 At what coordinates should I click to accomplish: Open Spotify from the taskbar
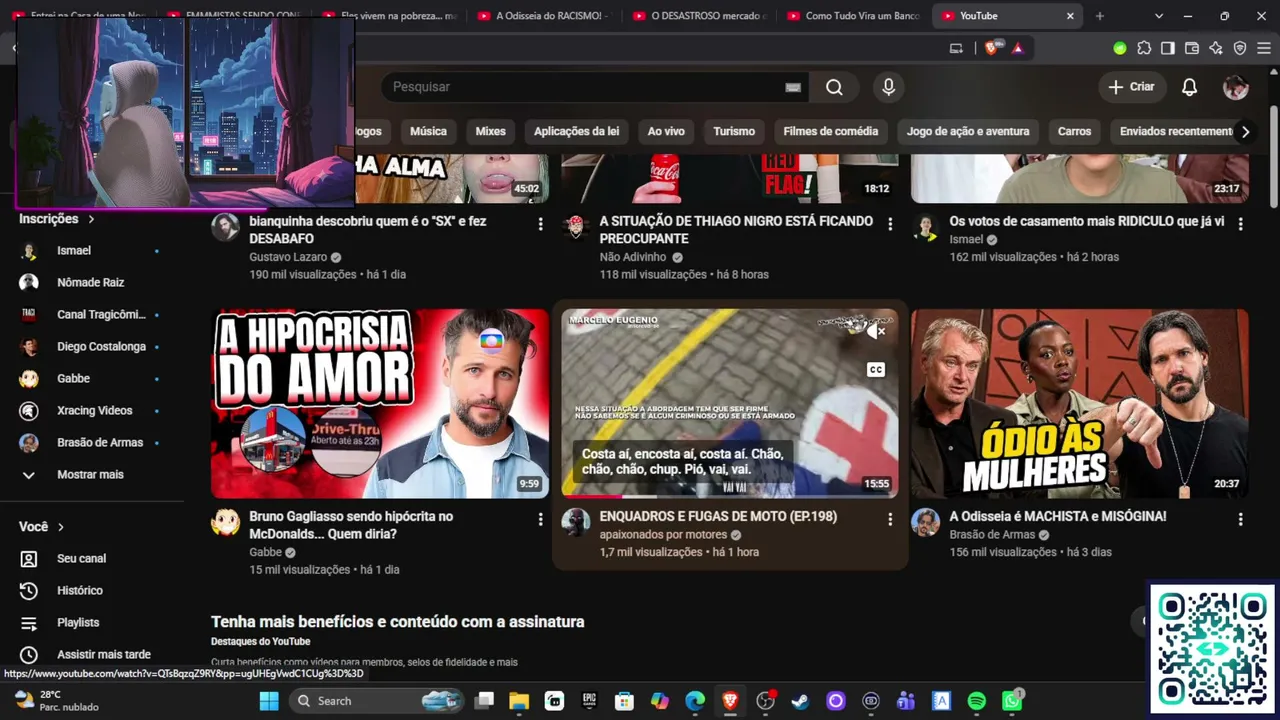point(977,701)
